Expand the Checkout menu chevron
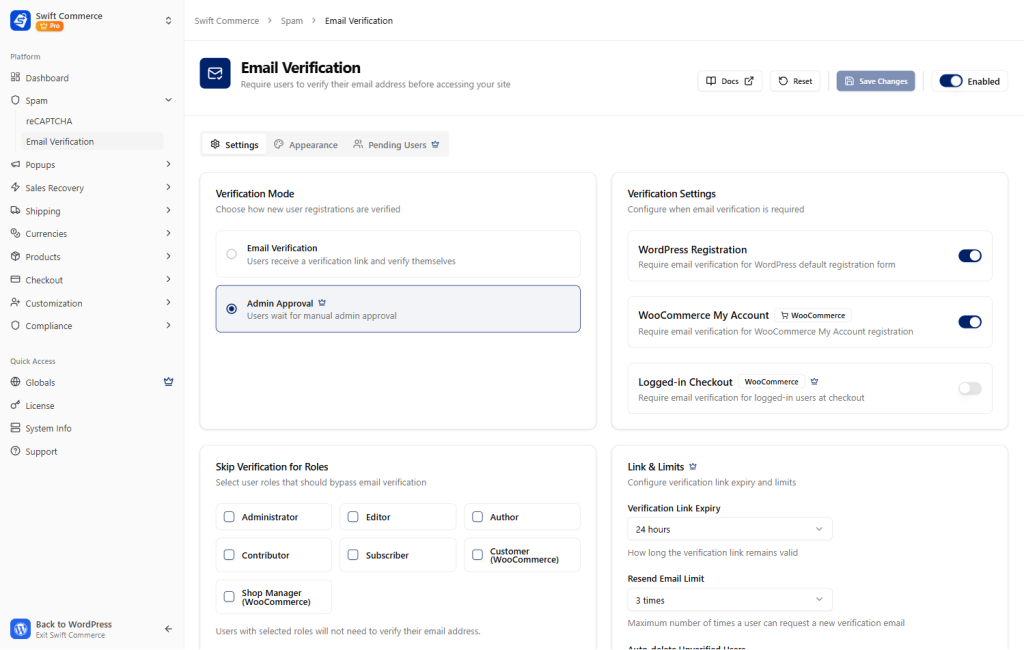1024x650 pixels. (x=168, y=280)
